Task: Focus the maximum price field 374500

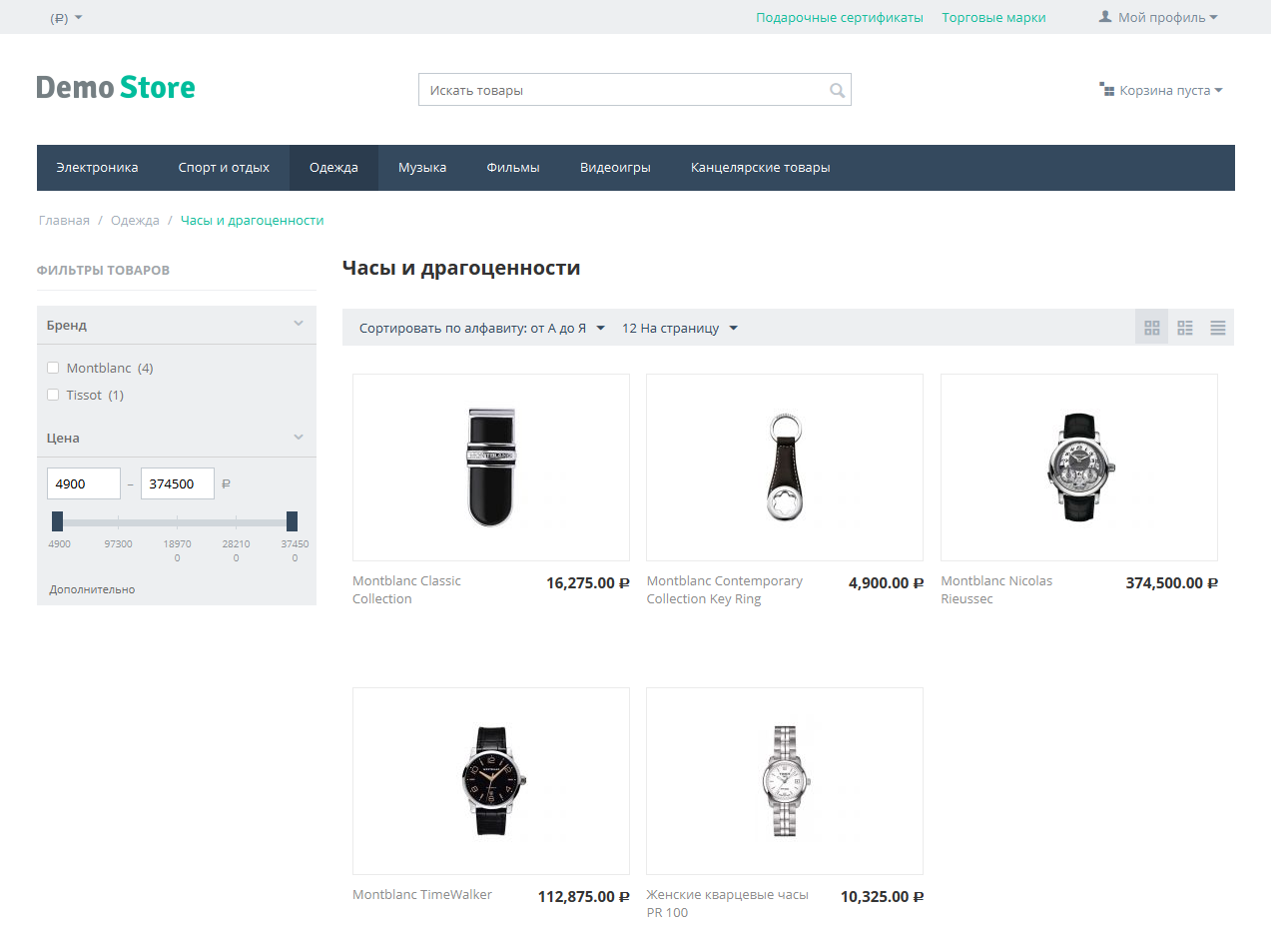Action: point(178,483)
